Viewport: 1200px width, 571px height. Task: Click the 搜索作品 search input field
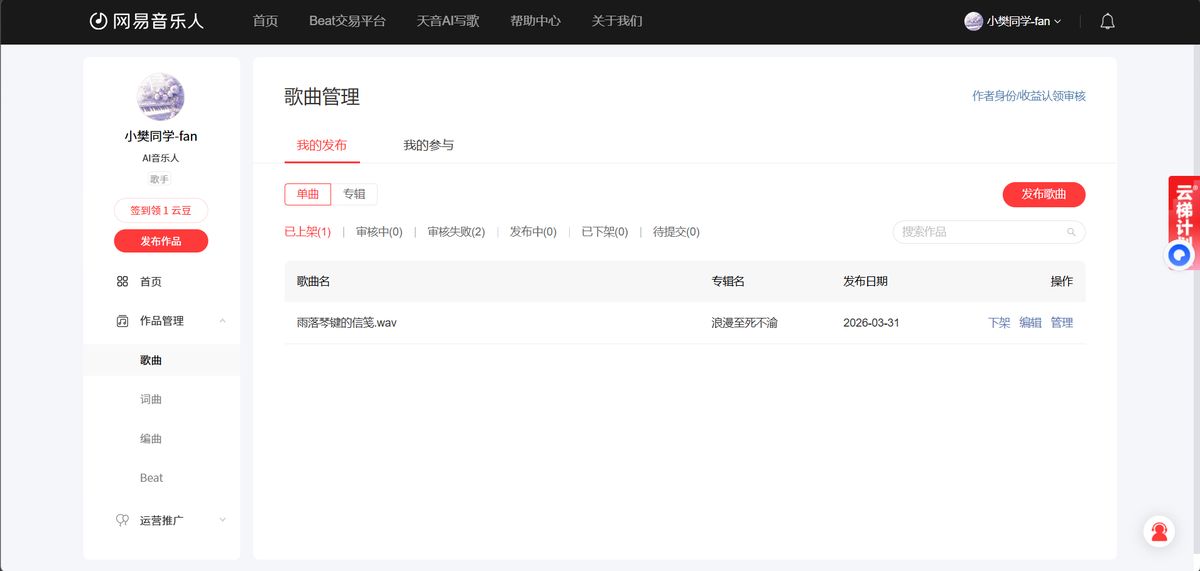click(x=980, y=232)
